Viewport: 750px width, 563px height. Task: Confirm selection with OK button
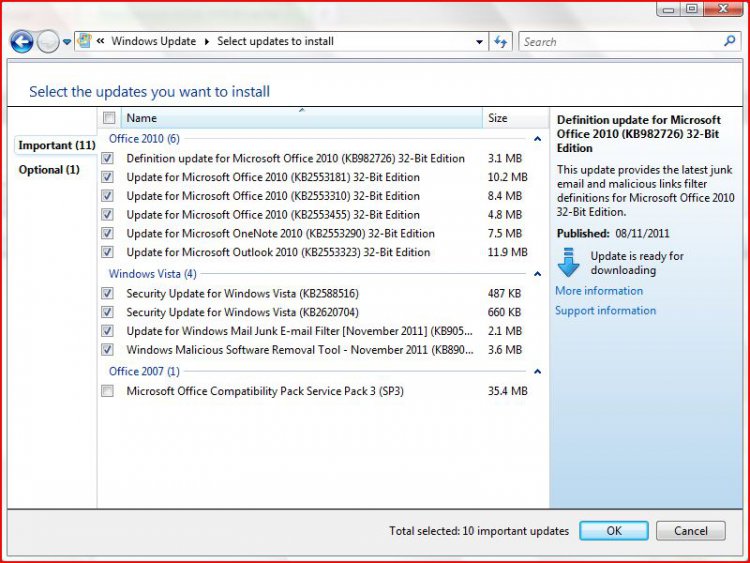[x=614, y=531]
